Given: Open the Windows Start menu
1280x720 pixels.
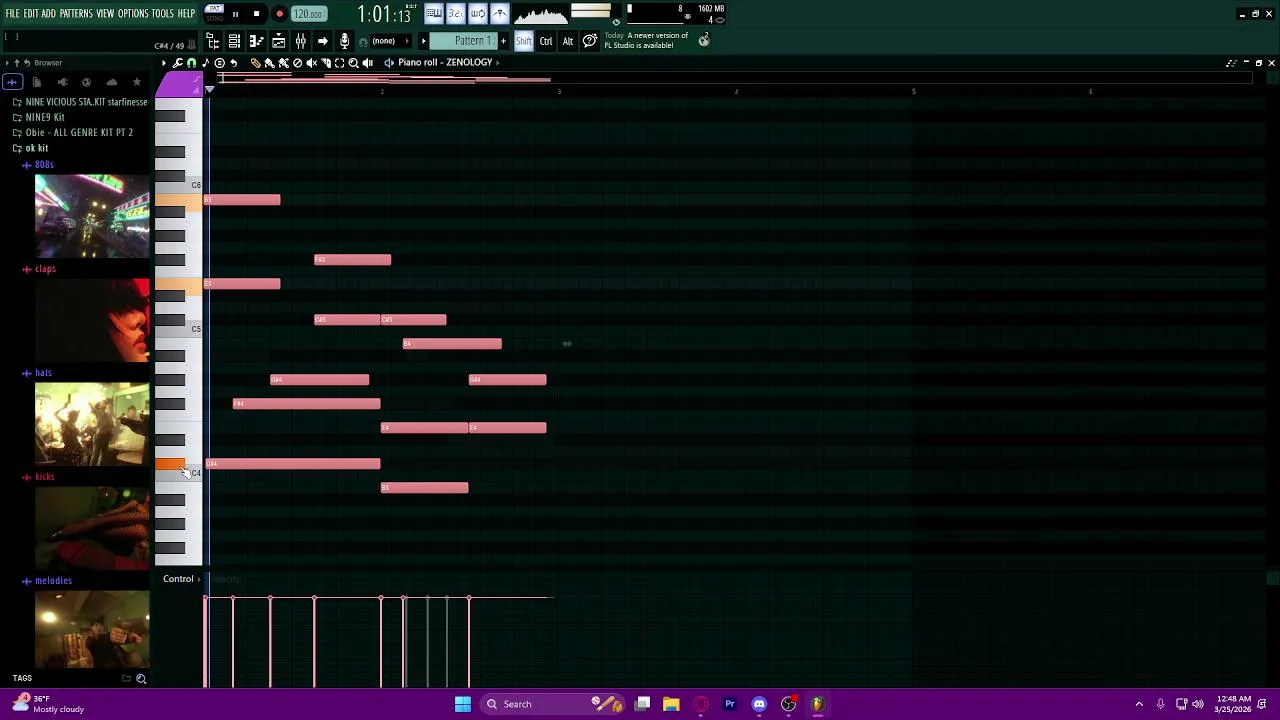Looking at the screenshot, I should point(462,704).
